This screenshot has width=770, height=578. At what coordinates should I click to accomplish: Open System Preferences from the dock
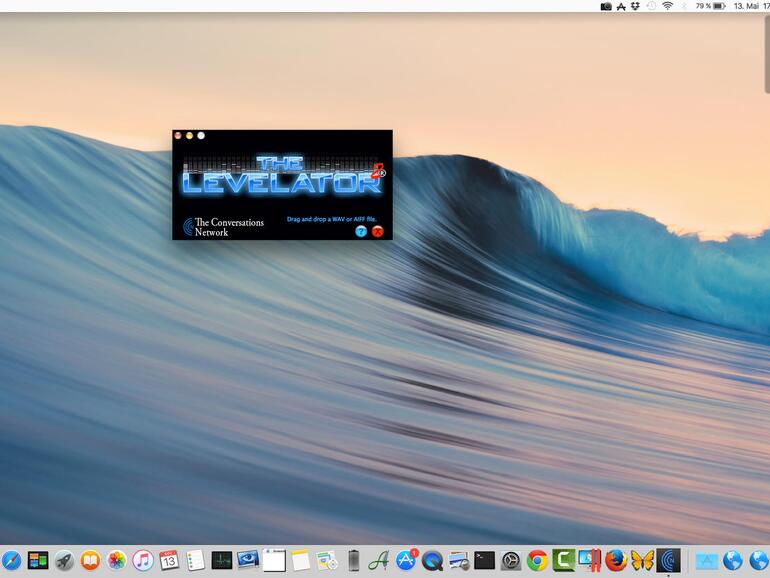511,561
